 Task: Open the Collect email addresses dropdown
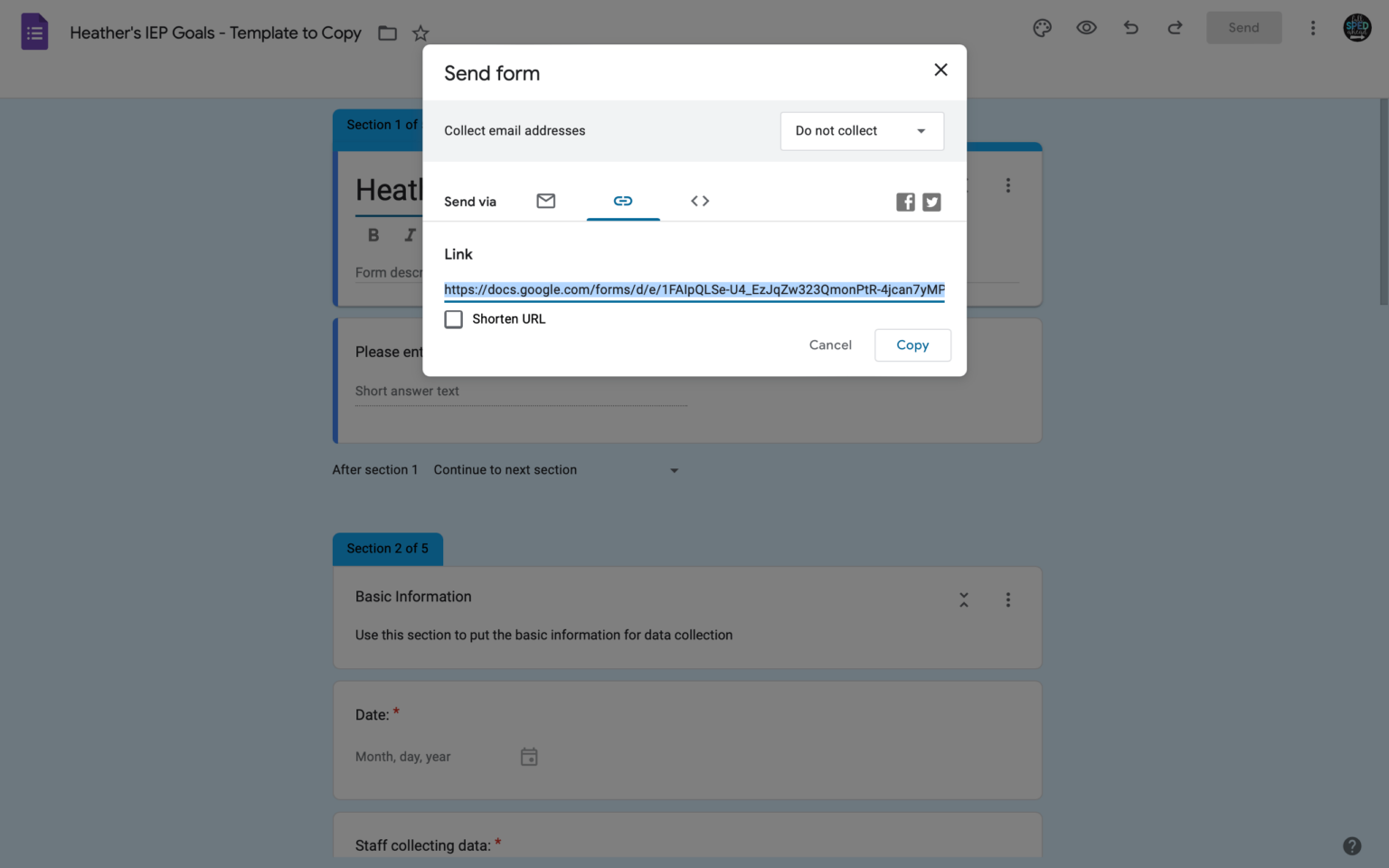[x=862, y=131]
